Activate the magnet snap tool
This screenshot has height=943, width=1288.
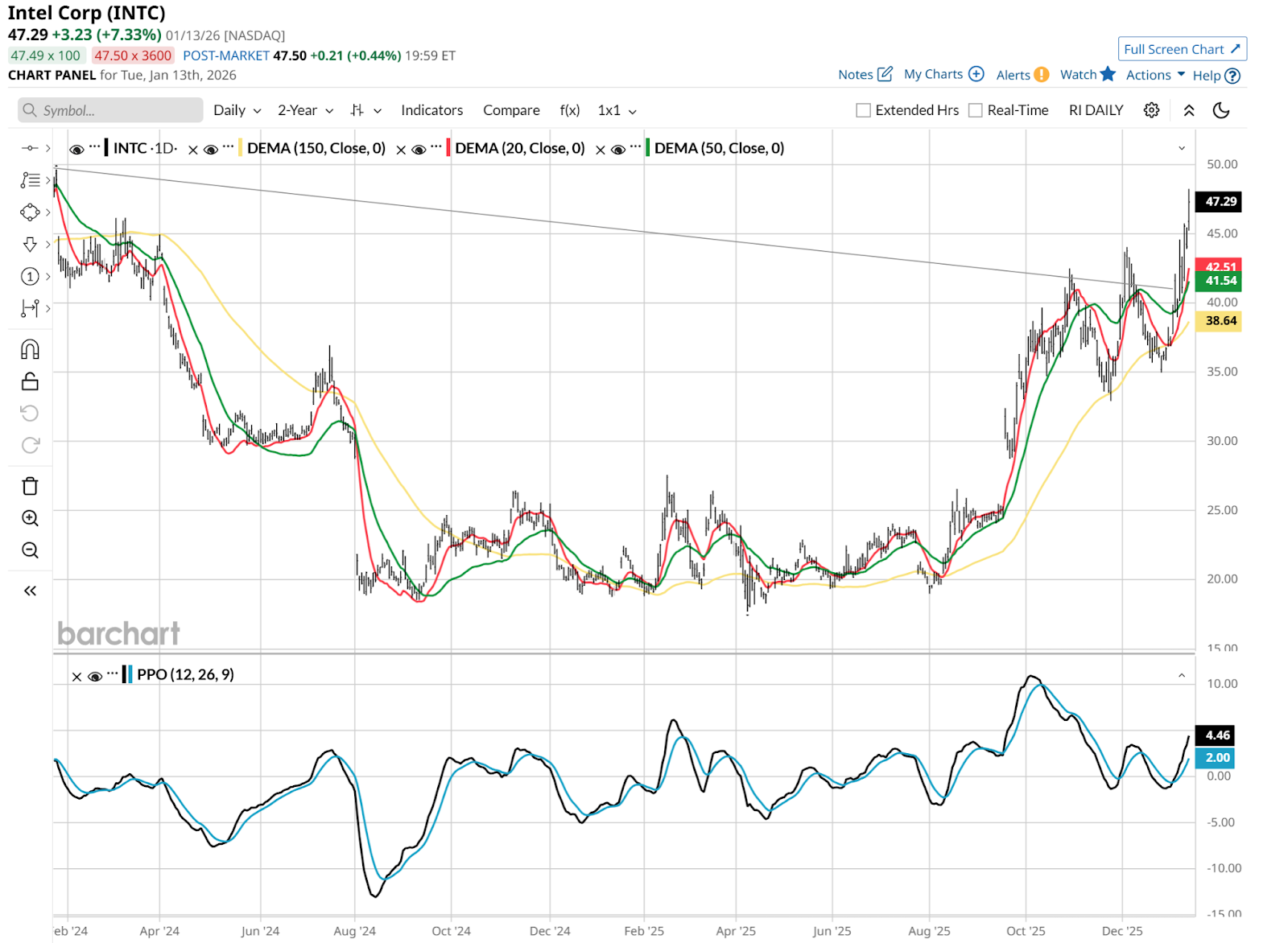pos(30,349)
